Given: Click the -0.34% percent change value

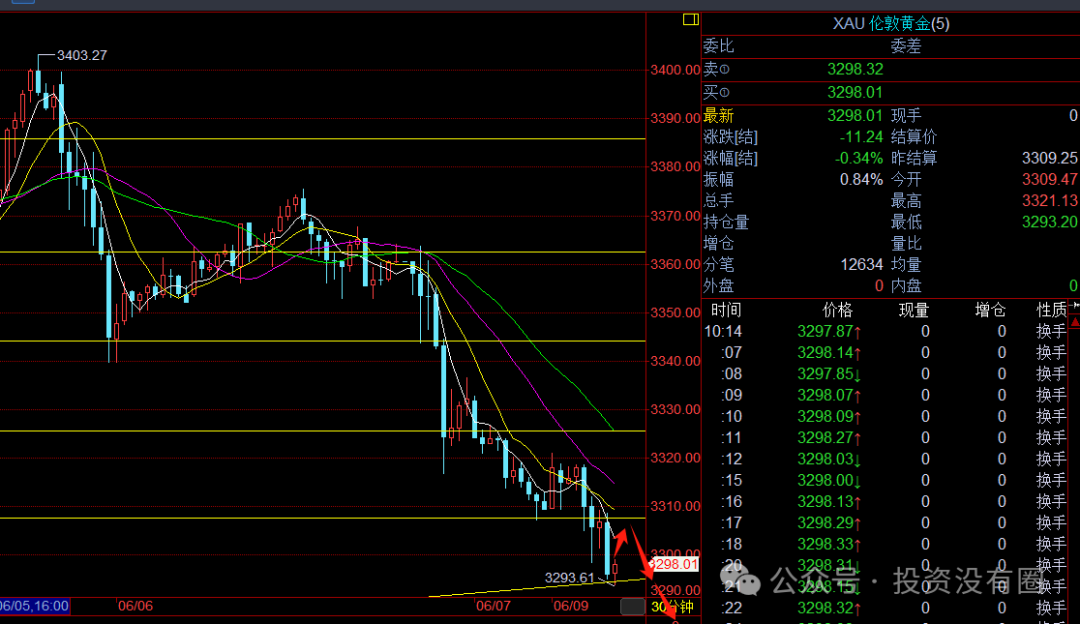Looking at the screenshot, I should tap(858, 158).
